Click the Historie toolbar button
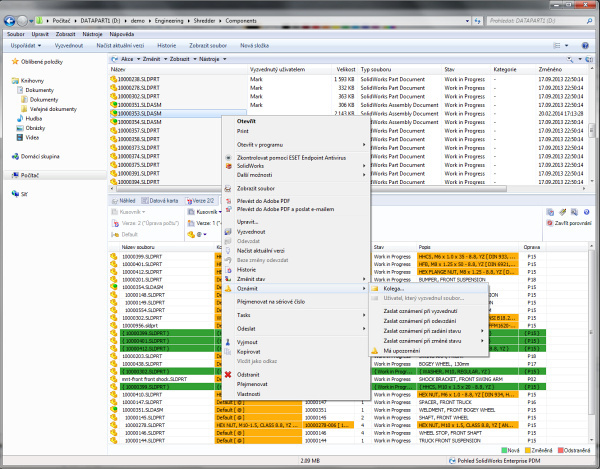The height and width of the screenshot is (469, 600). click(x=166, y=46)
